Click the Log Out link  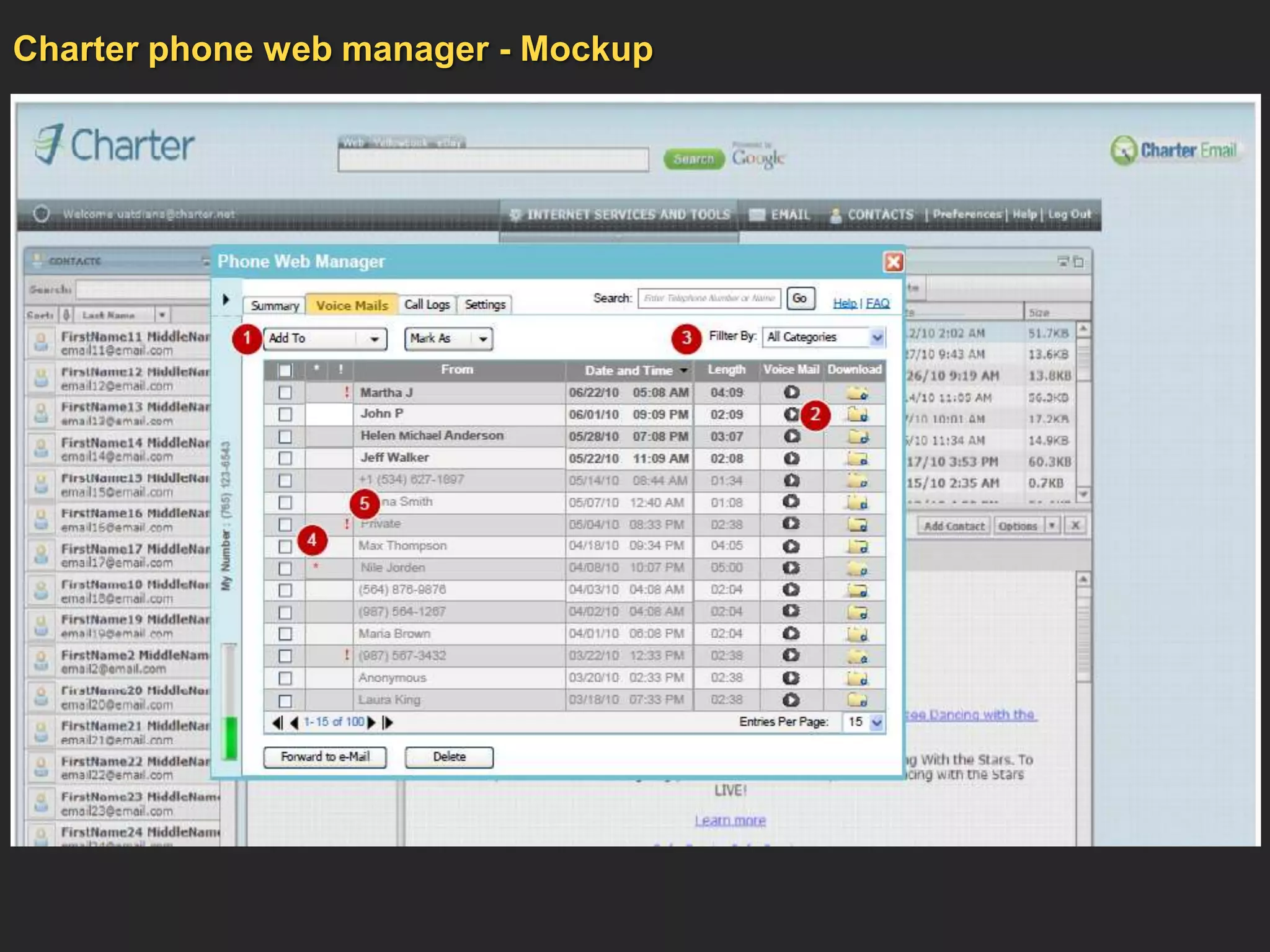tap(1069, 214)
